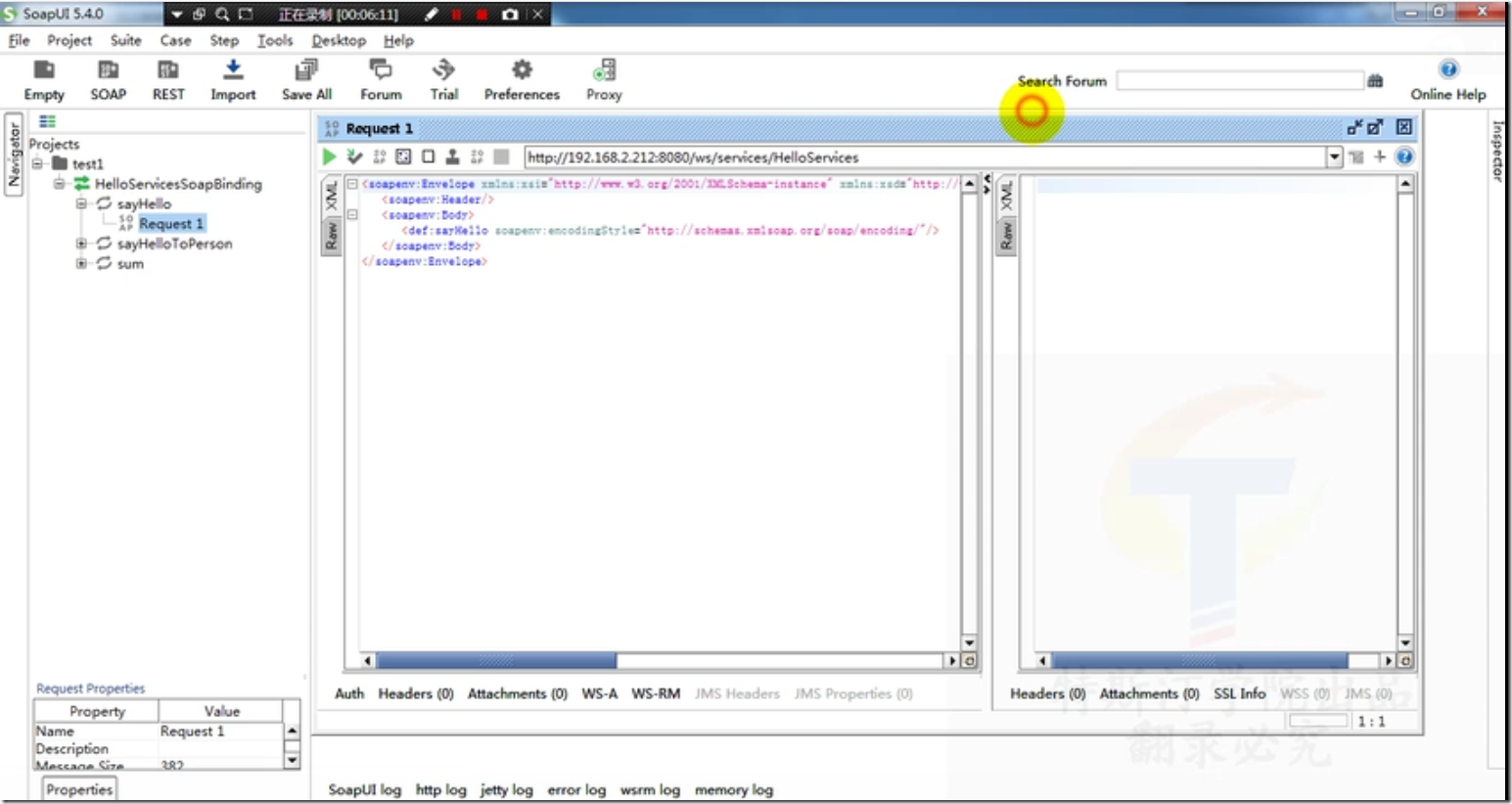Open the response Attachments (0) tab
The height and width of the screenshot is (804, 1512).
click(x=1150, y=693)
